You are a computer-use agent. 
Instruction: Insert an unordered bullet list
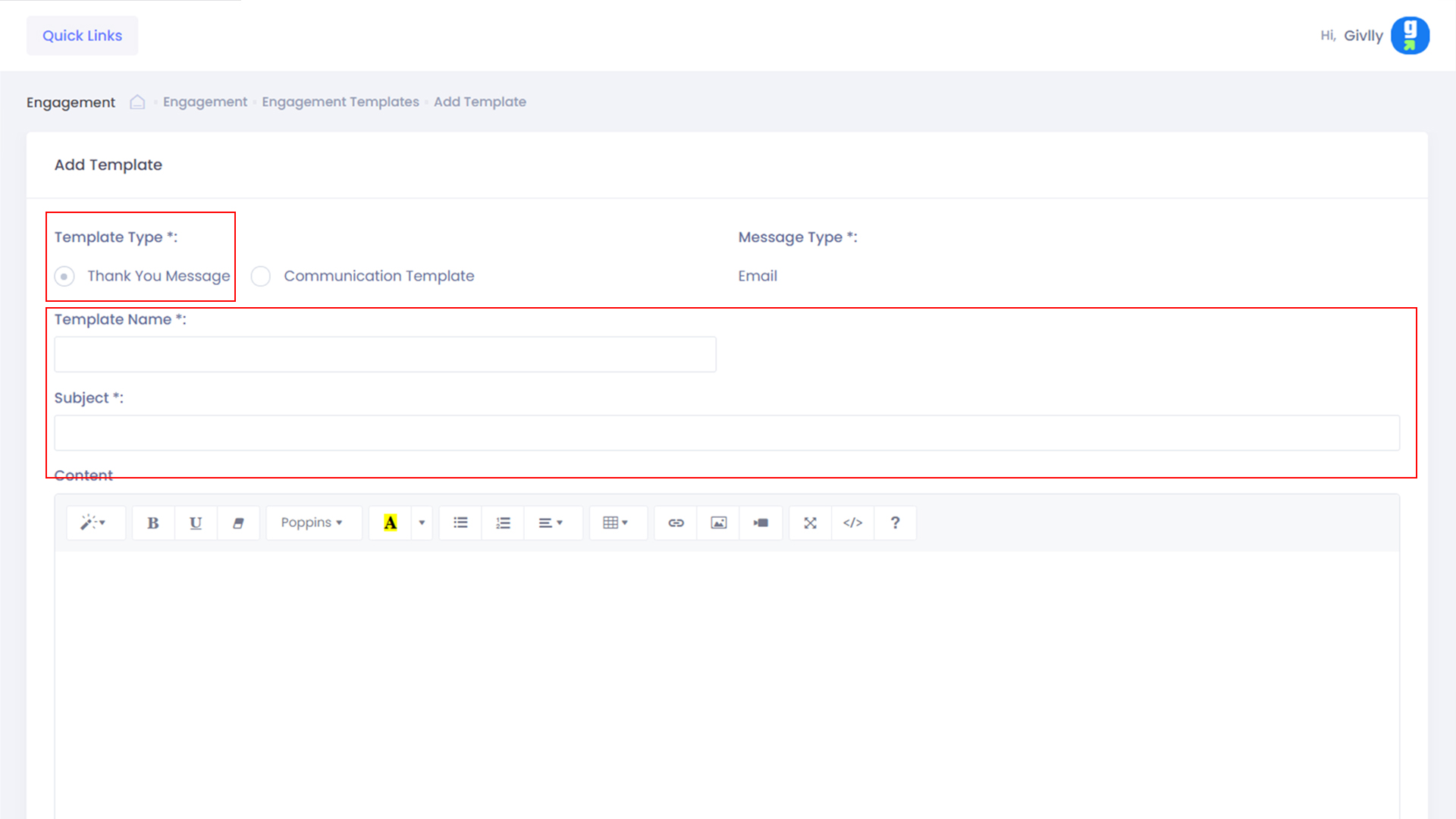coord(460,523)
